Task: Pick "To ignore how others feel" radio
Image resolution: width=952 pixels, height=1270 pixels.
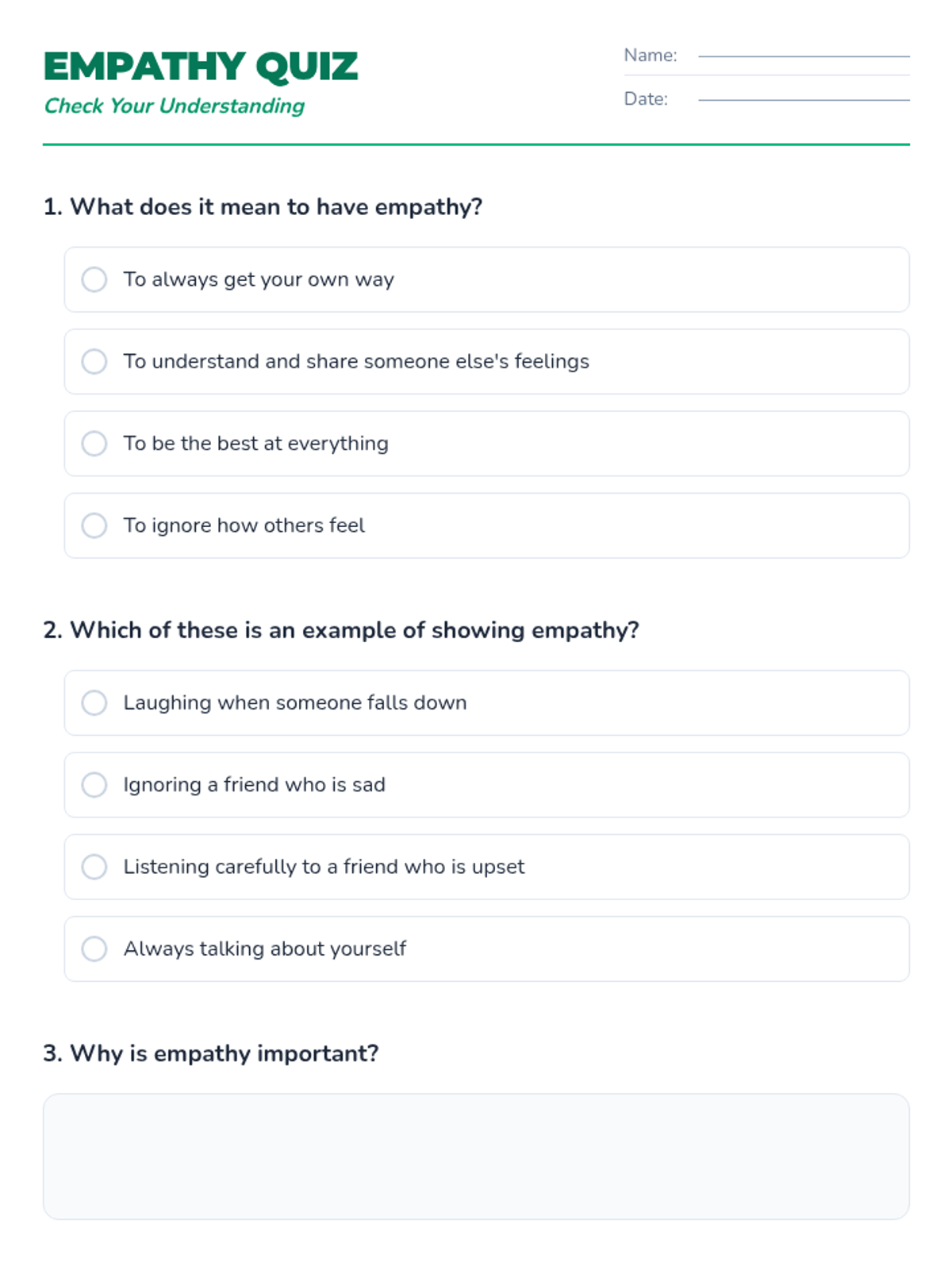Action: click(94, 525)
